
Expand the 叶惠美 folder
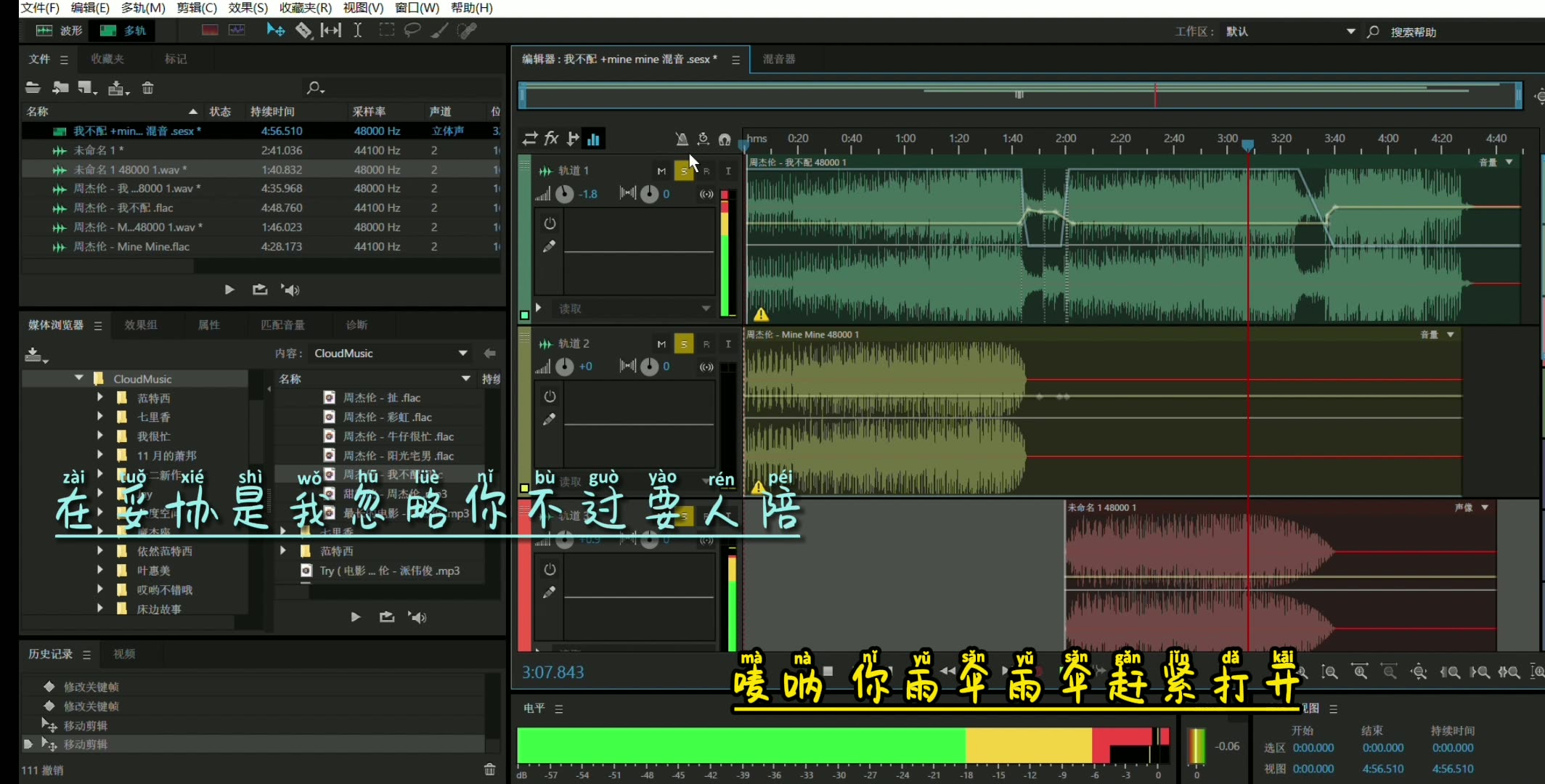[100, 570]
